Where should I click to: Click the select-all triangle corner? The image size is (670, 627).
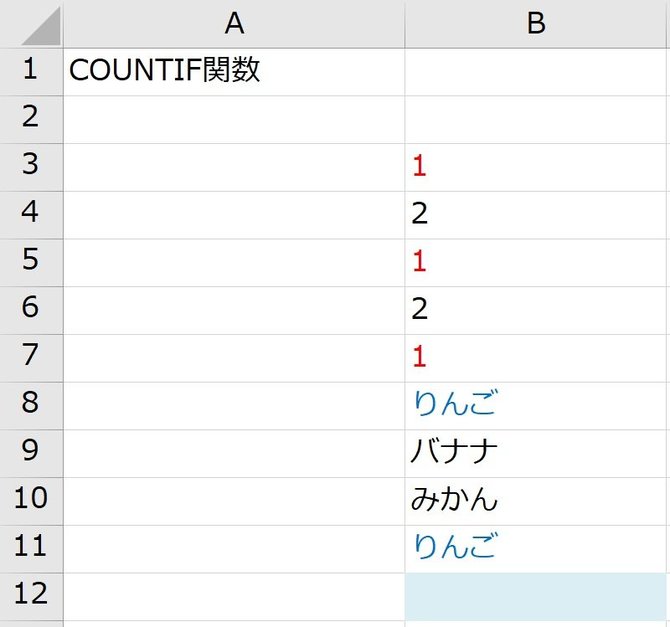pyautogui.click(x=41, y=26)
